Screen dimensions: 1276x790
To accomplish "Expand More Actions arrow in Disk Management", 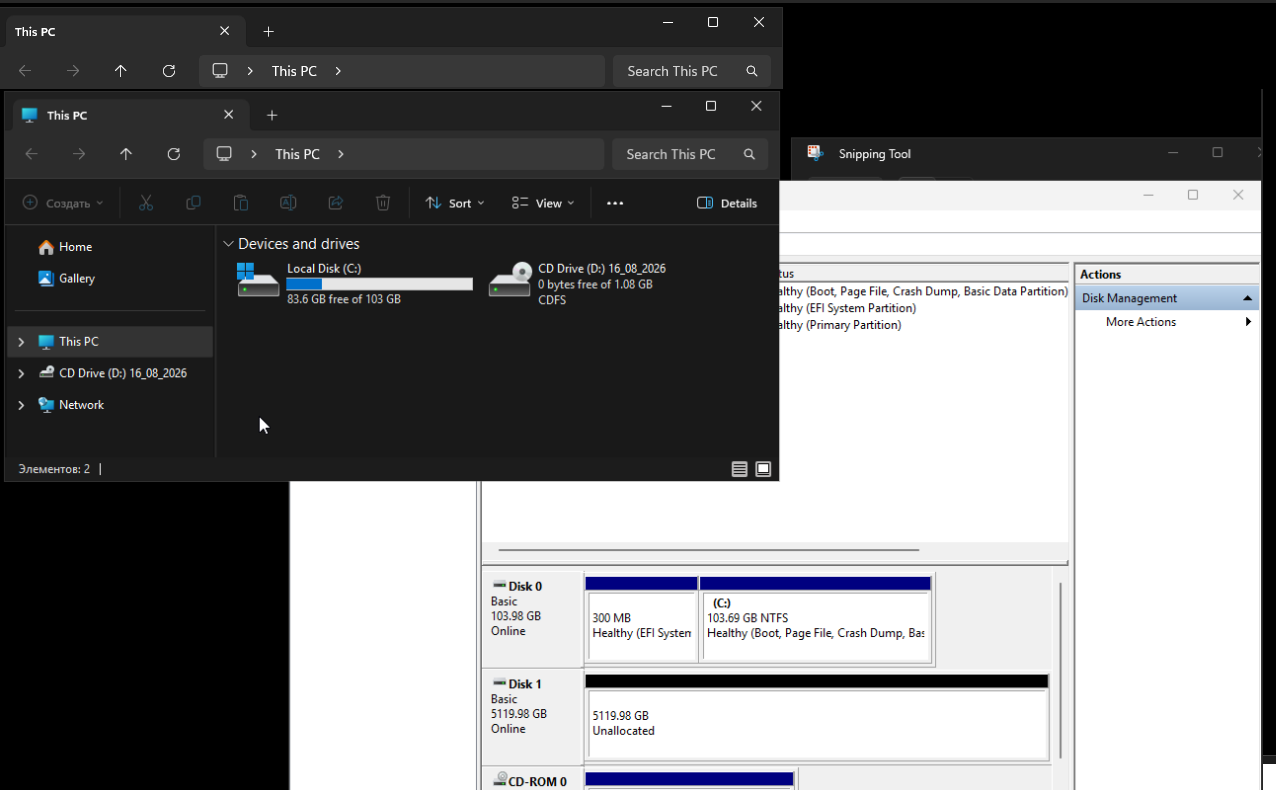I will click(x=1248, y=322).
